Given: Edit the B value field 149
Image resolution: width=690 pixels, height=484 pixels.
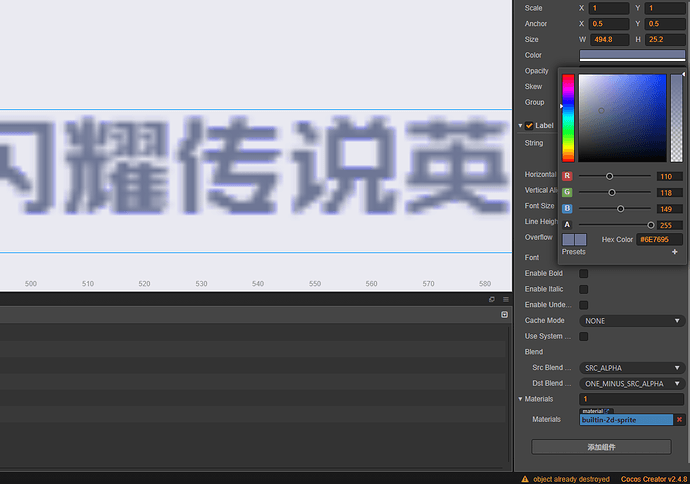Looking at the screenshot, I should (x=669, y=209).
